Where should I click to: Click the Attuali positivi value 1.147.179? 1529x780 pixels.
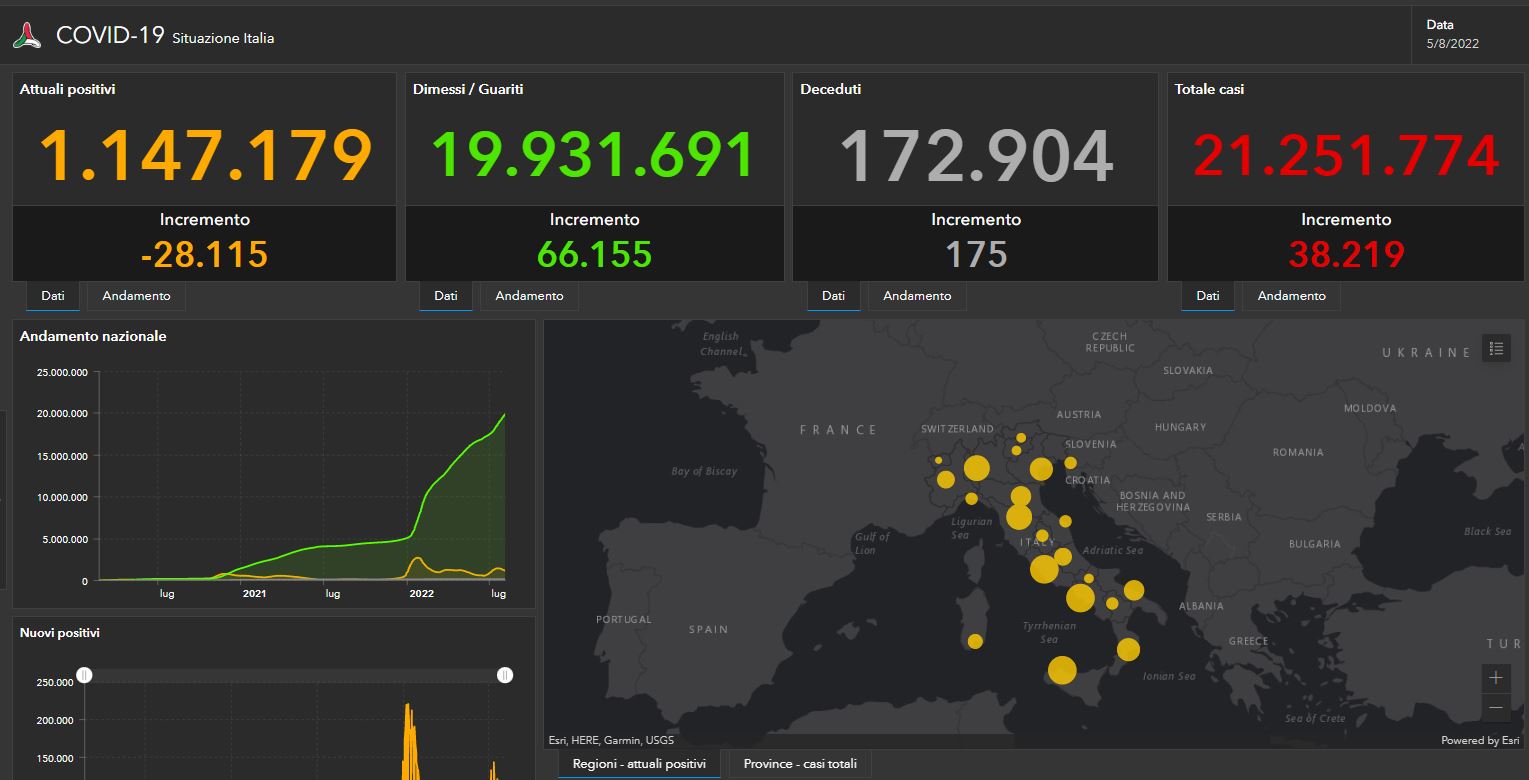pos(205,155)
